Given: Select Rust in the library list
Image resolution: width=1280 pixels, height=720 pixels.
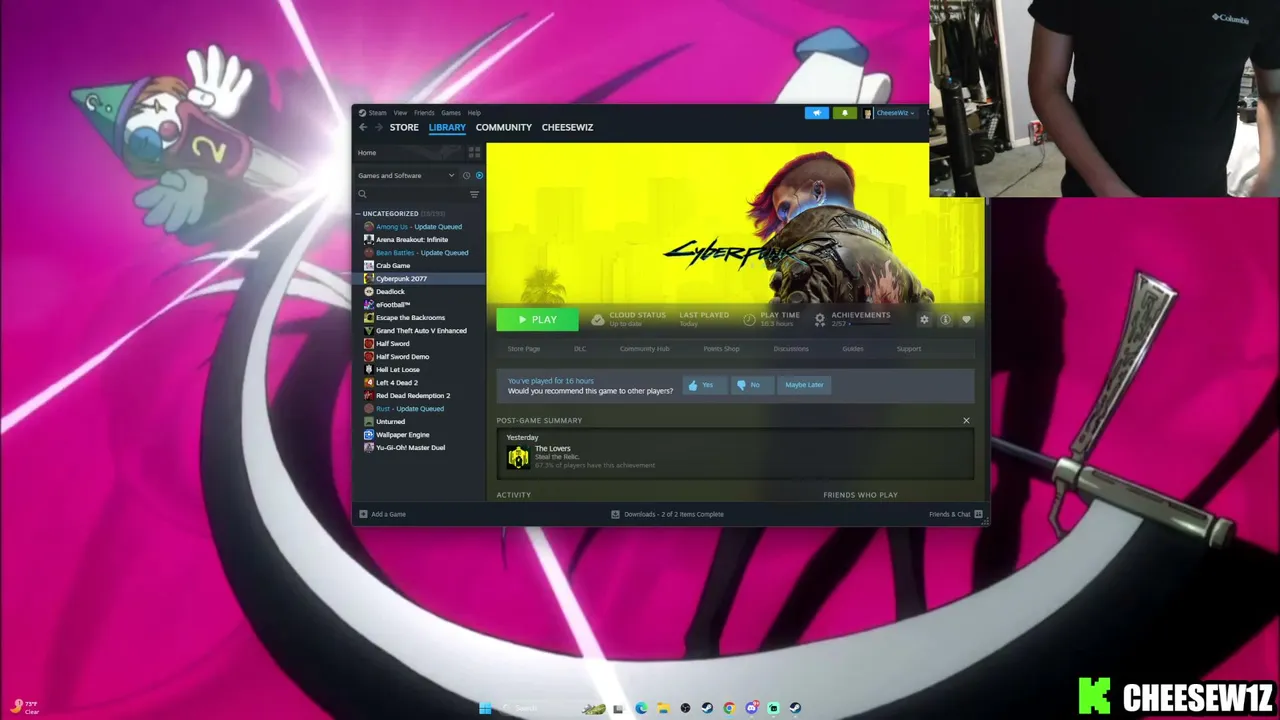Looking at the screenshot, I should click(x=420, y=409).
